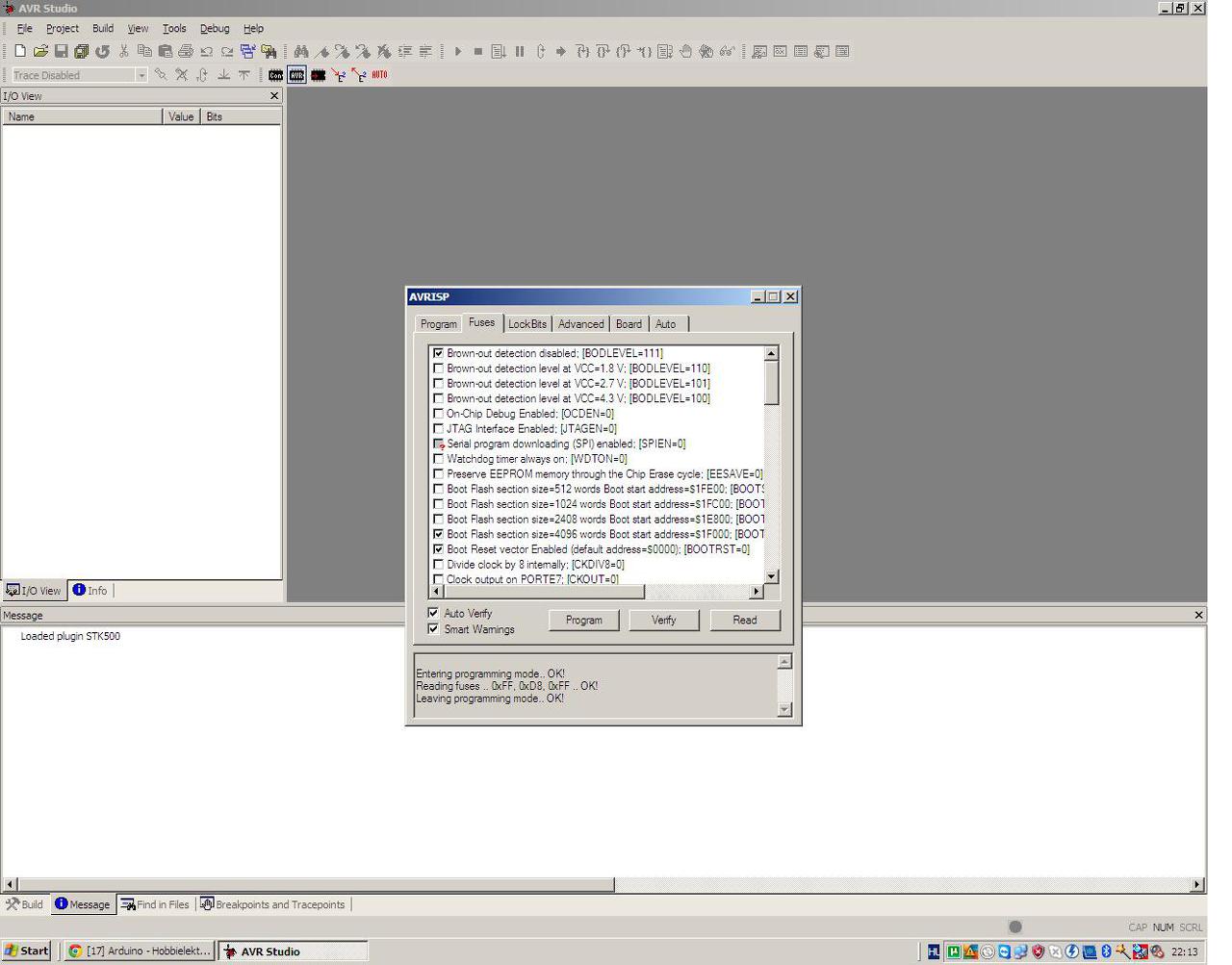This screenshot has width=1232, height=965.
Task: Click the Toggle Breakpoint hand icon
Action: [x=685, y=52]
